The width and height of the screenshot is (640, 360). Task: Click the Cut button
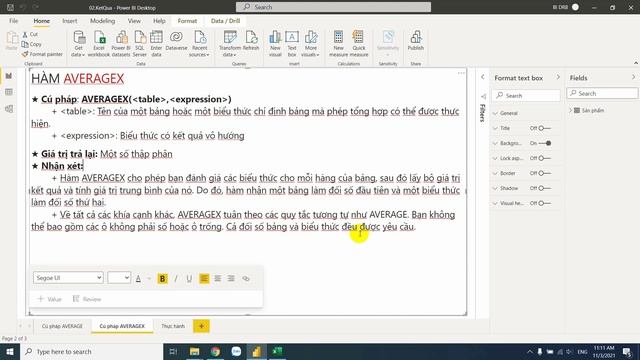pos(30,34)
